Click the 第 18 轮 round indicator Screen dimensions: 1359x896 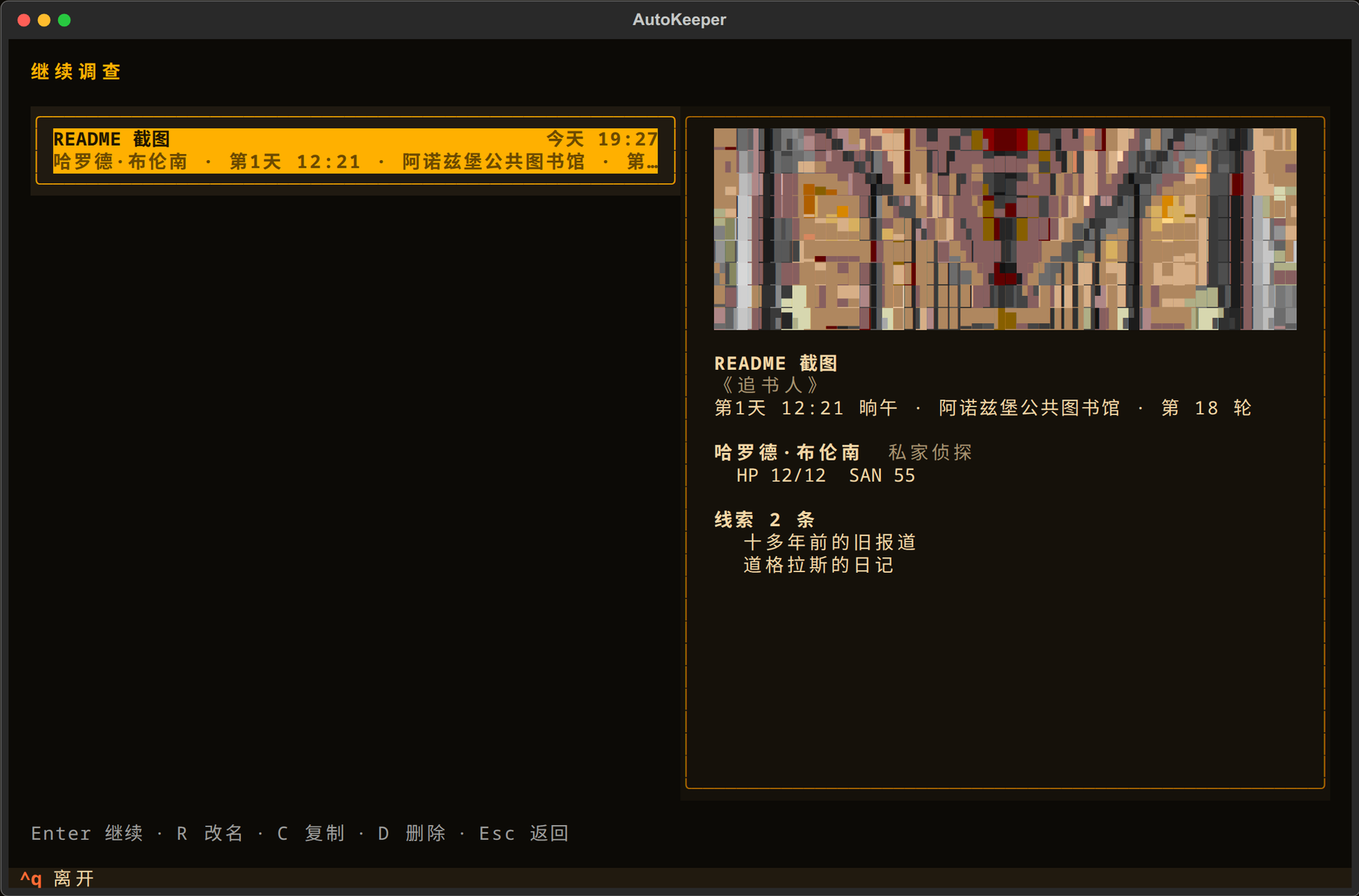pyautogui.click(x=1206, y=408)
